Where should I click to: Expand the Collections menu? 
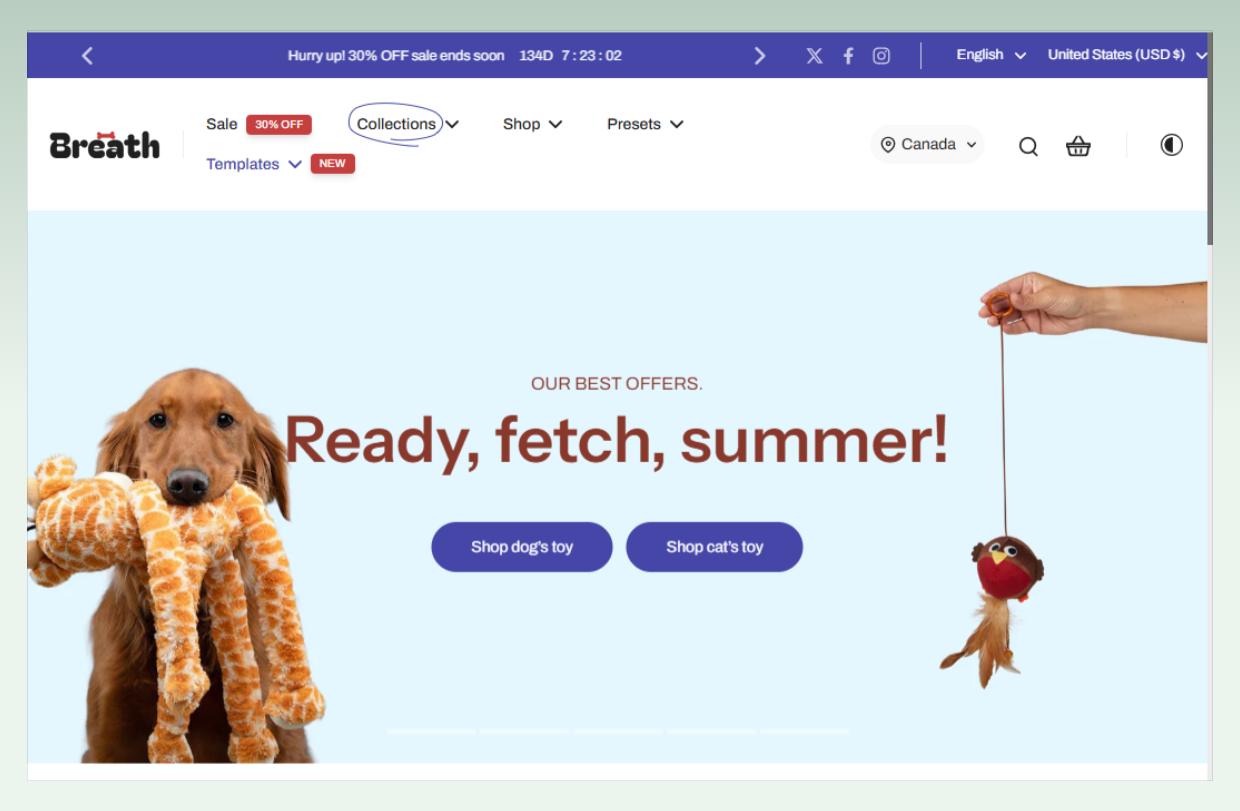point(407,124)
